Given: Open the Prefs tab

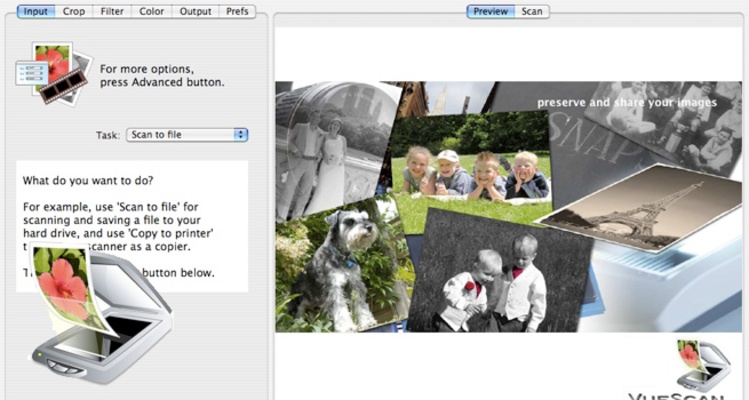Looking at the screenshot, I should pyautogui.click(x=237, y=11).
